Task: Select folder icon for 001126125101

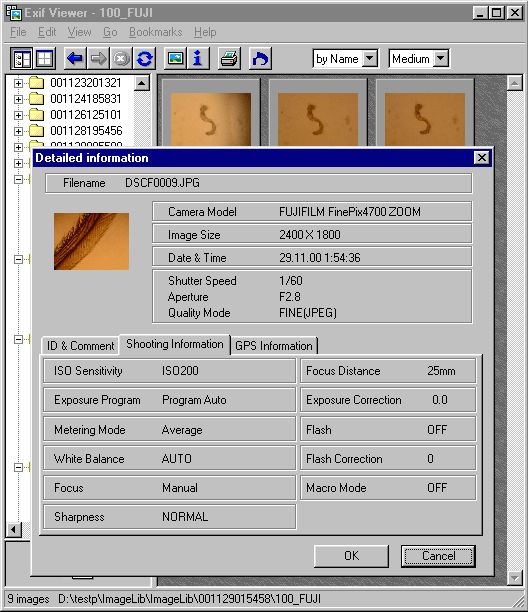Action: point(37,115)
